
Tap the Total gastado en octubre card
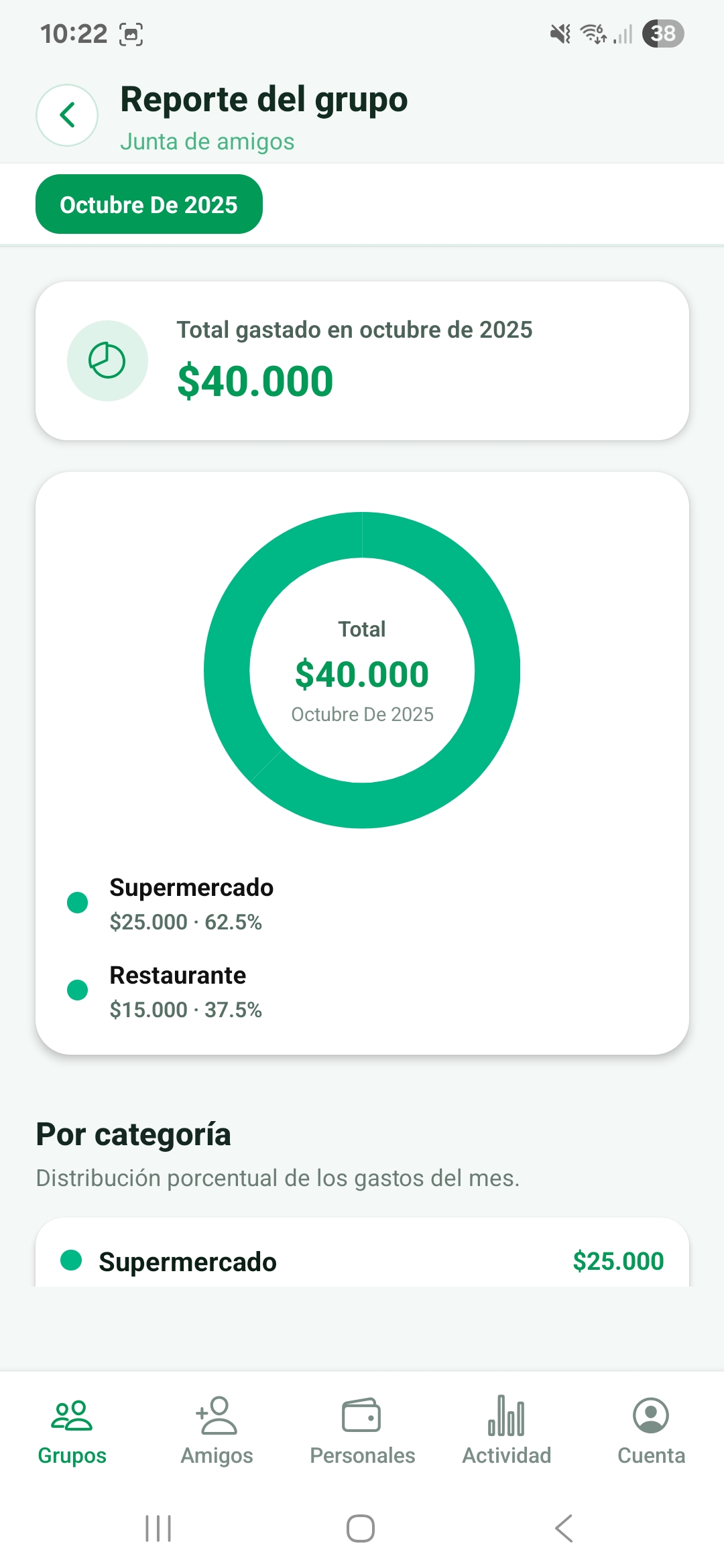coord(362,361)
